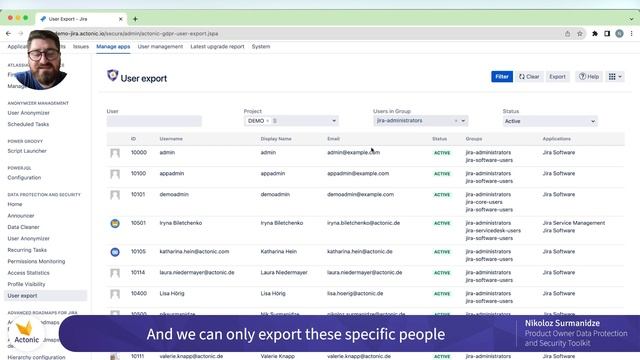Image resolution: width=640 pixels, height=360 pixels.
Task: Click the share icon in address bar
Action: click(x=567, y=34)
